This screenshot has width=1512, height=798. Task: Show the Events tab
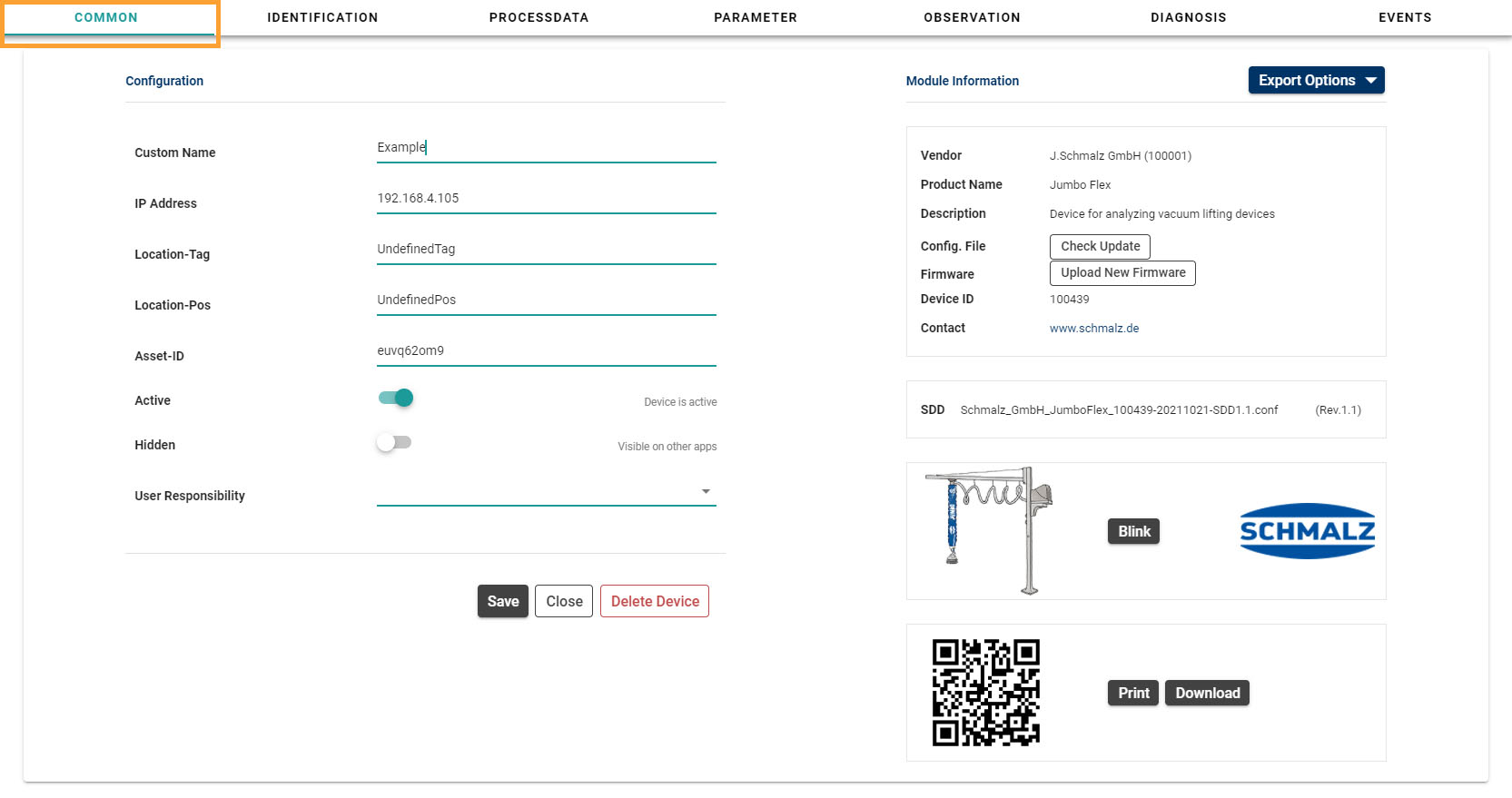tap(1404, 17)
